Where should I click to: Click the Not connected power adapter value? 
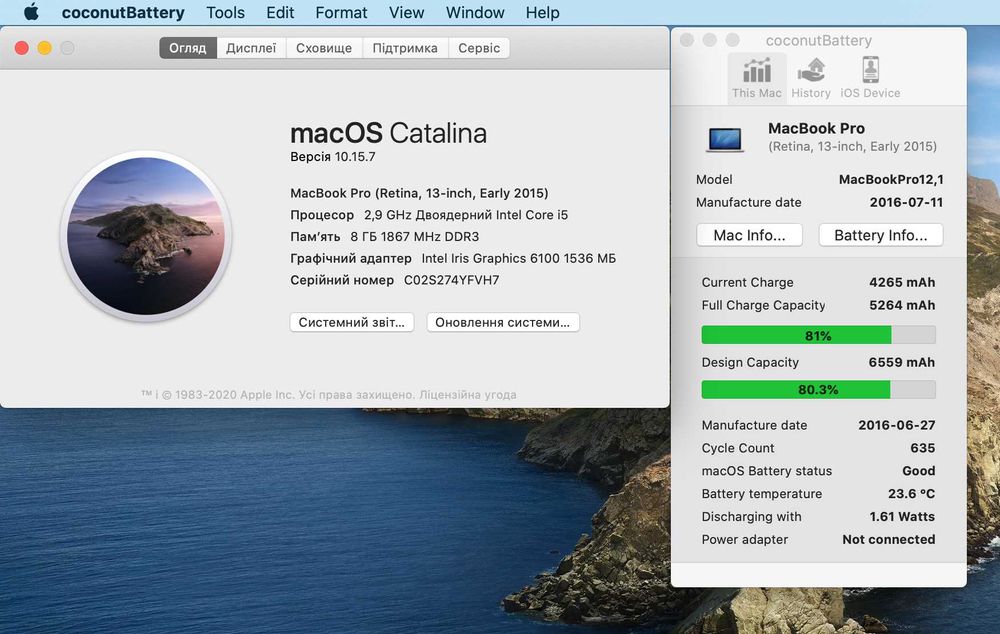coord(888,540)
